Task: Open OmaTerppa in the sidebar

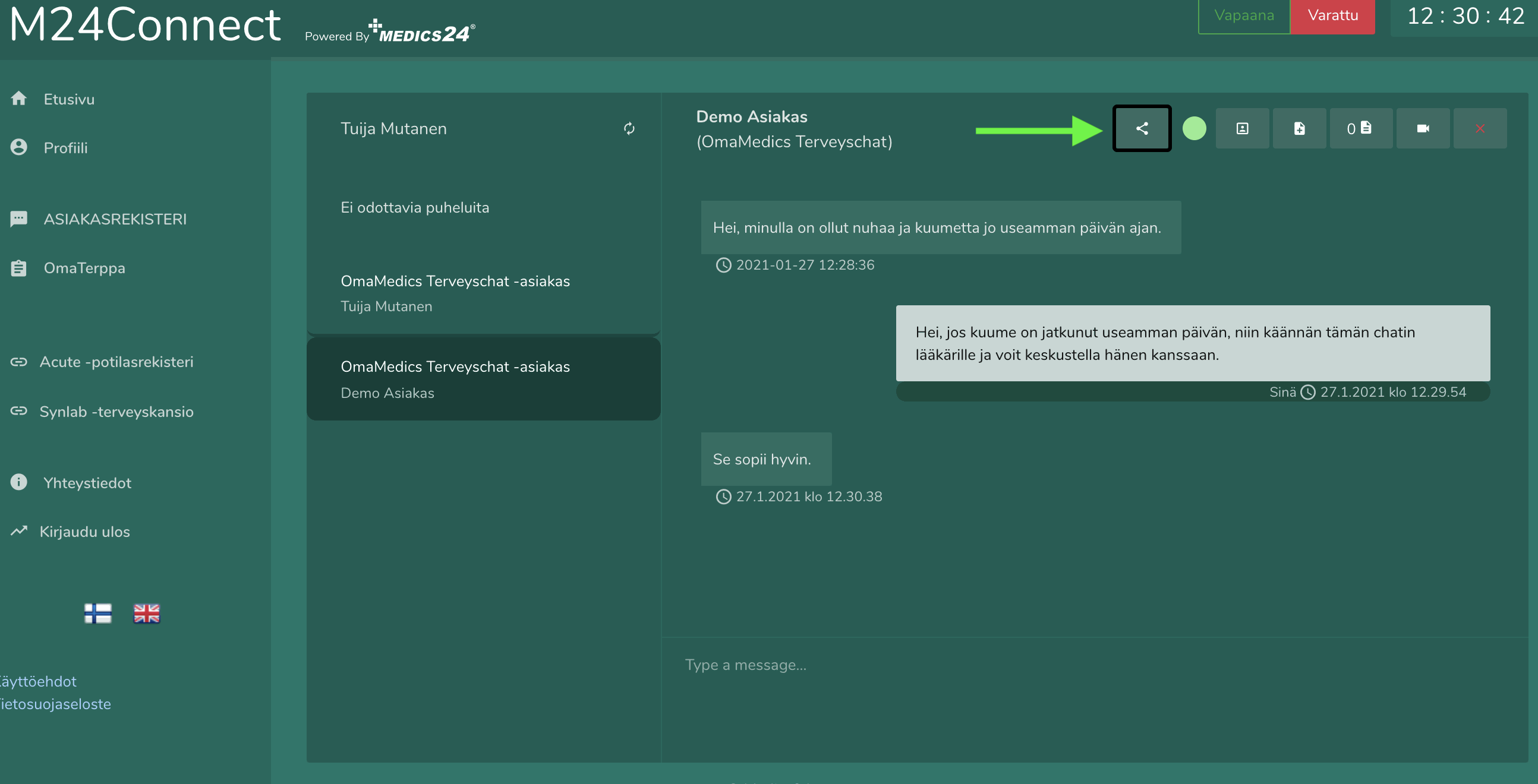Action: point(84,268)
